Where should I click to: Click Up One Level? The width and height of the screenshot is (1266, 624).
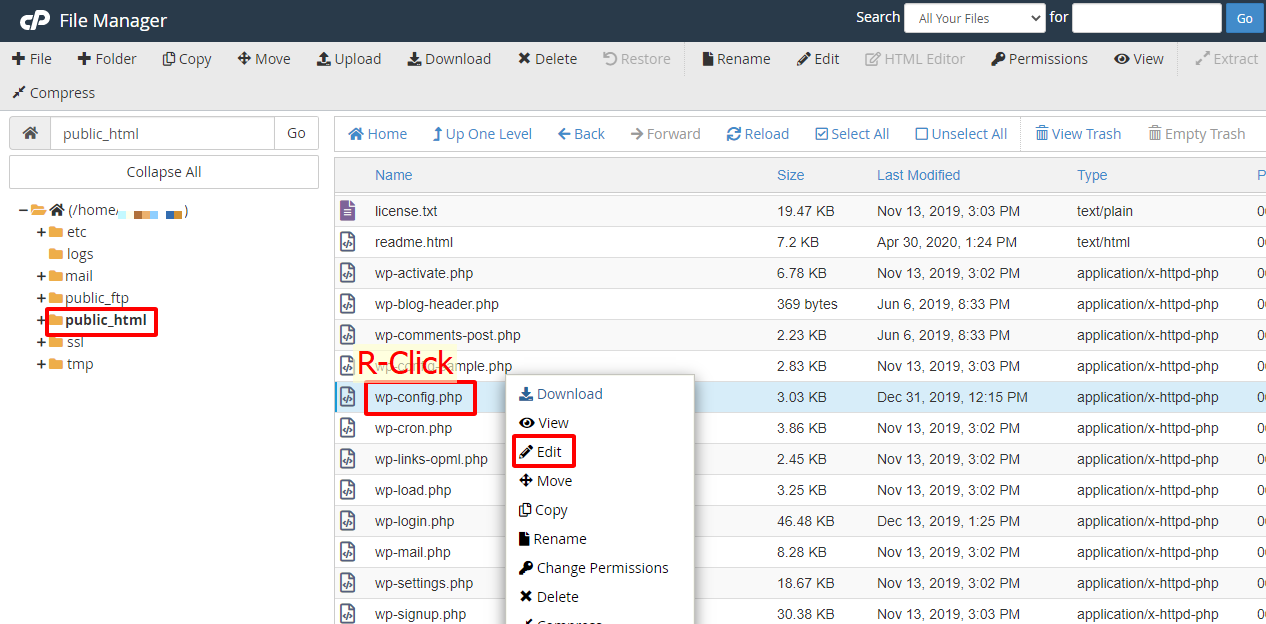(482, 134)
